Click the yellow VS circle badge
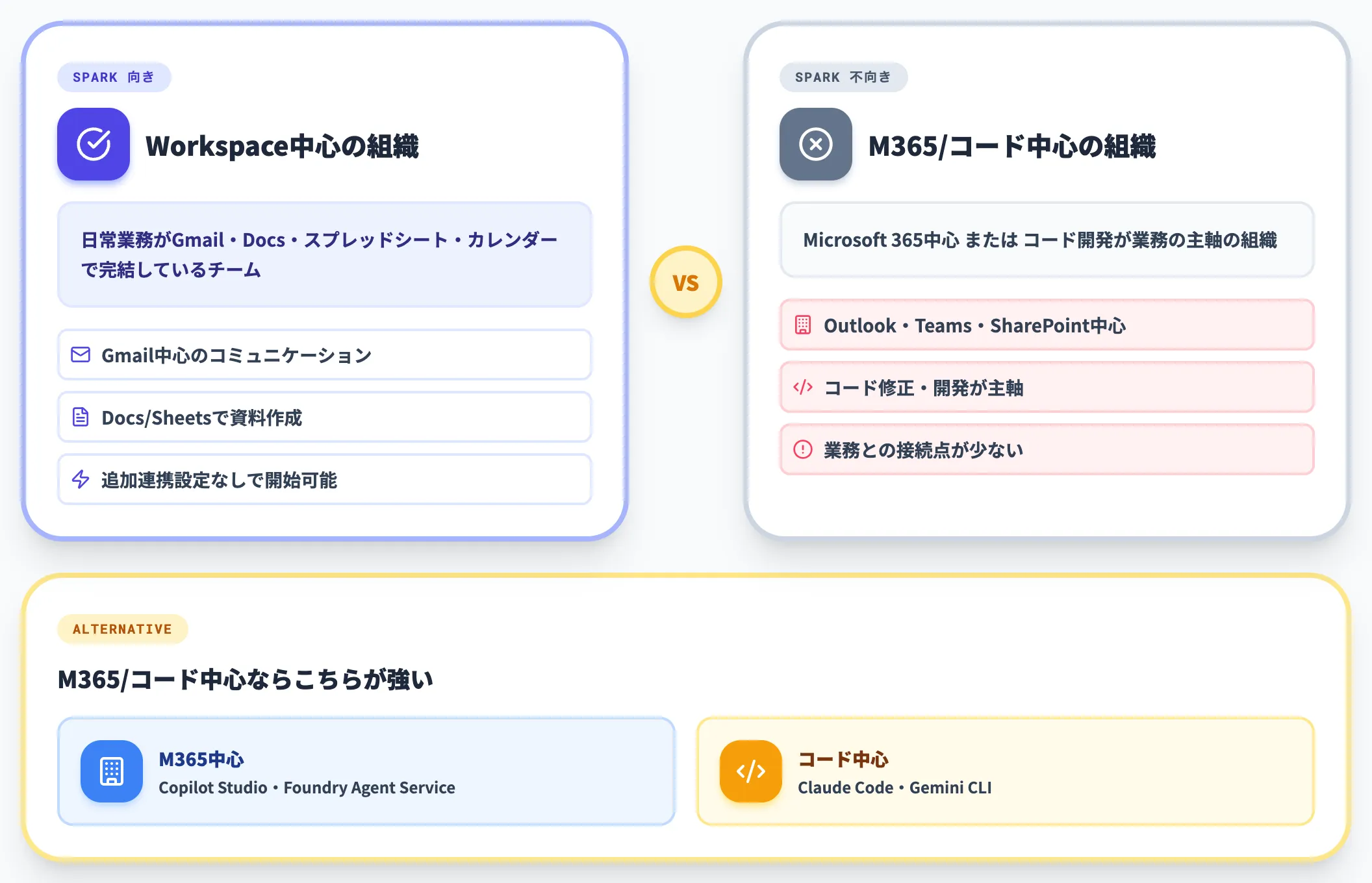This screenshot has height=883, width=1372. point(686,282)
